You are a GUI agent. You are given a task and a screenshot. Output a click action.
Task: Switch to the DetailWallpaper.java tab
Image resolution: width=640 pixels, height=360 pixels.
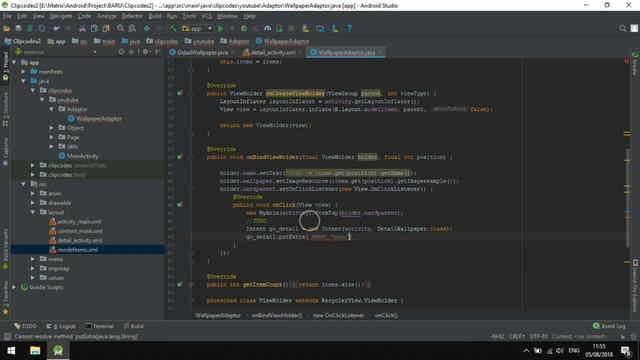click(x=202, y=53)
